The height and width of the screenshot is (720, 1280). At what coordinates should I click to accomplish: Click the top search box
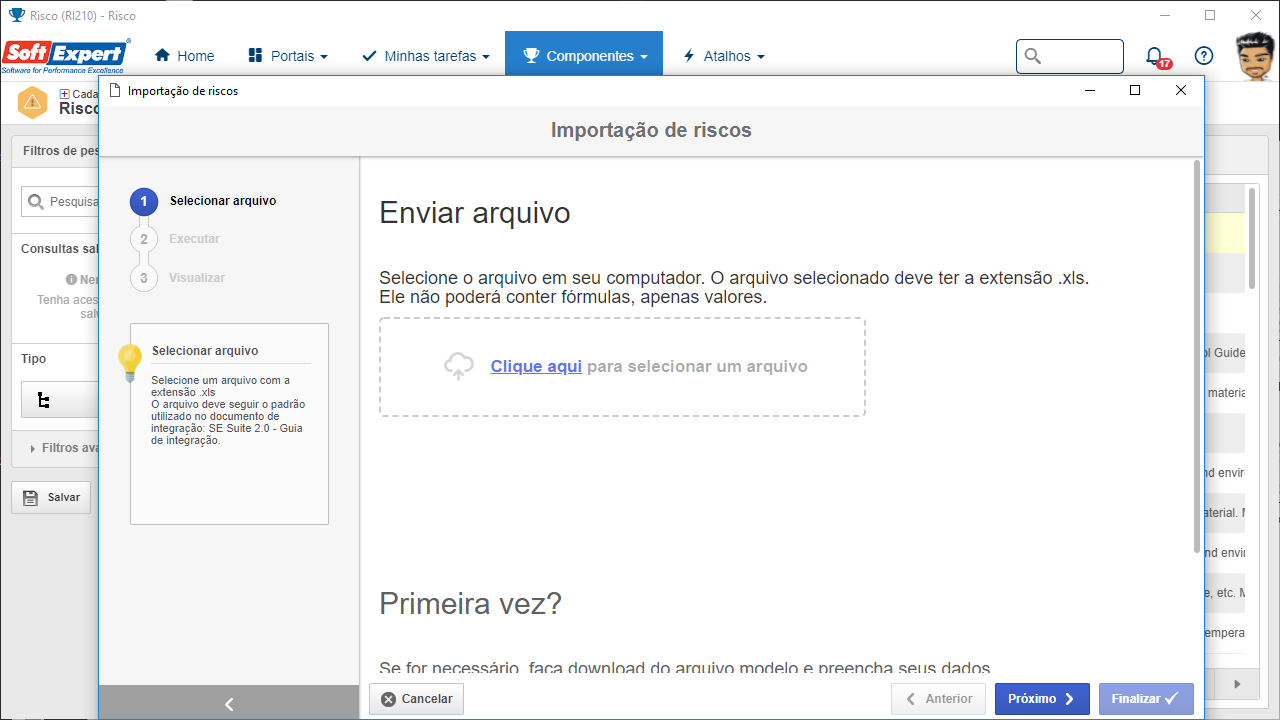point(1070,56)
